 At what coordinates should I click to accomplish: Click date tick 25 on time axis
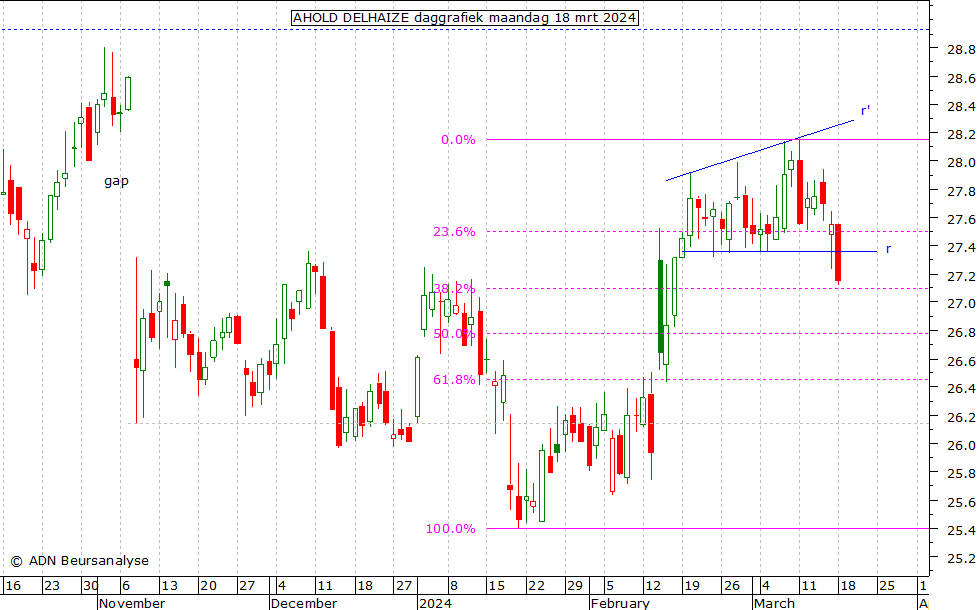pyautogui.click(x=887, y=586)
